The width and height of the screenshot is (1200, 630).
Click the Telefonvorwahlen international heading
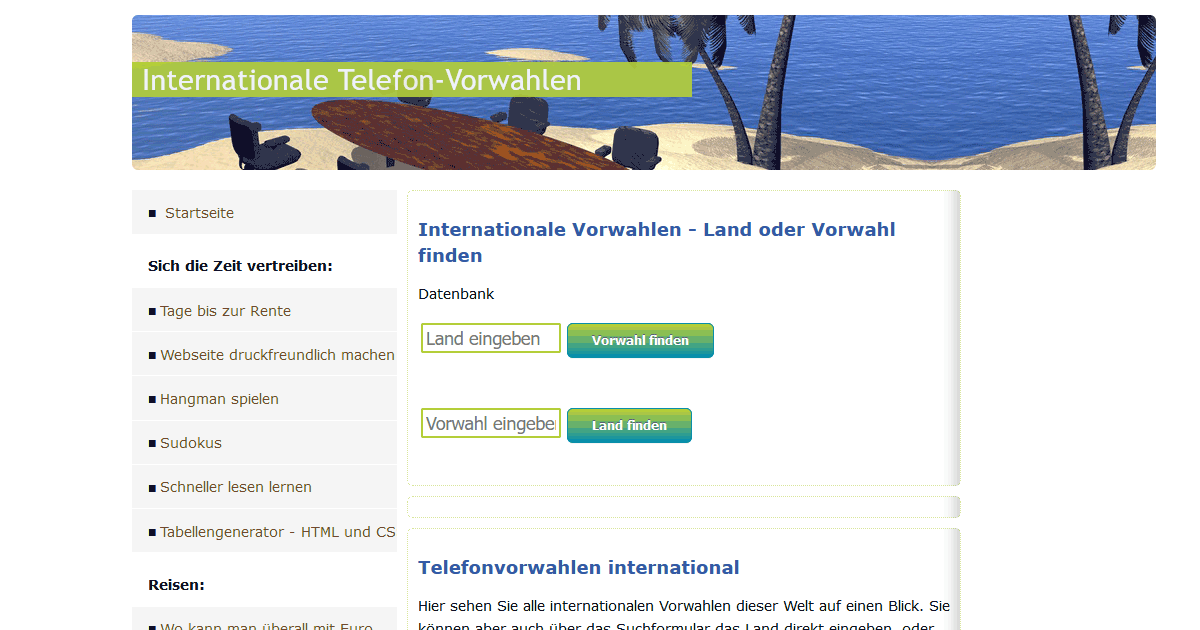[x=579, y=567]
